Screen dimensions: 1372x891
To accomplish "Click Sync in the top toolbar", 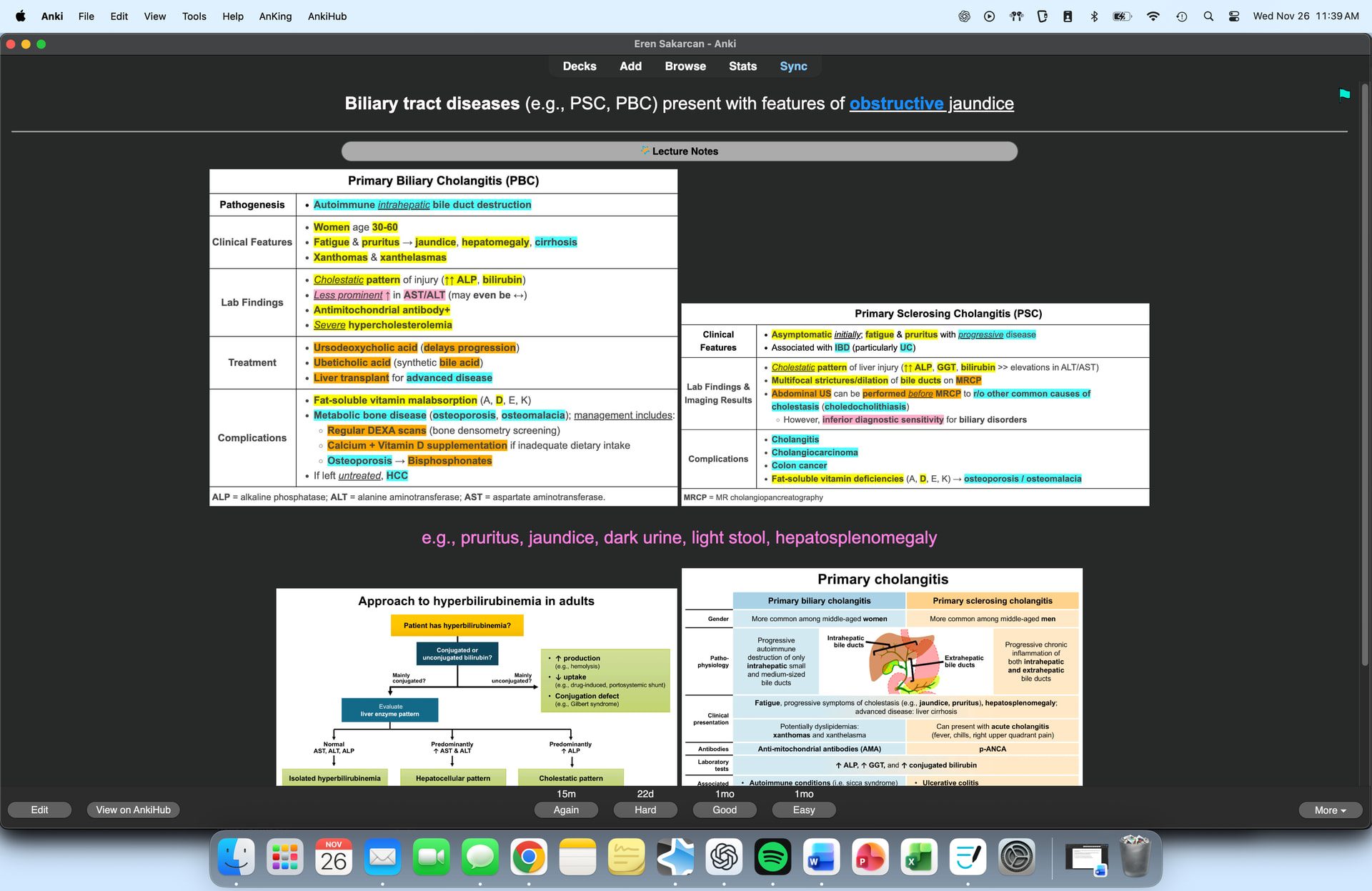I will point(793,66).
